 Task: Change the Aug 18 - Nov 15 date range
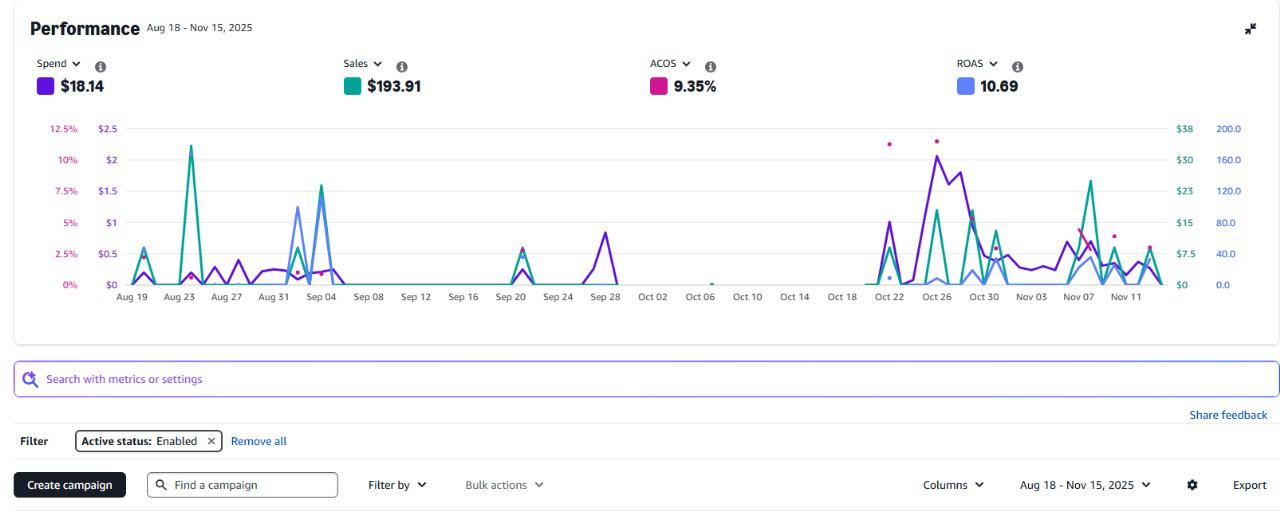pos(1085,485)
